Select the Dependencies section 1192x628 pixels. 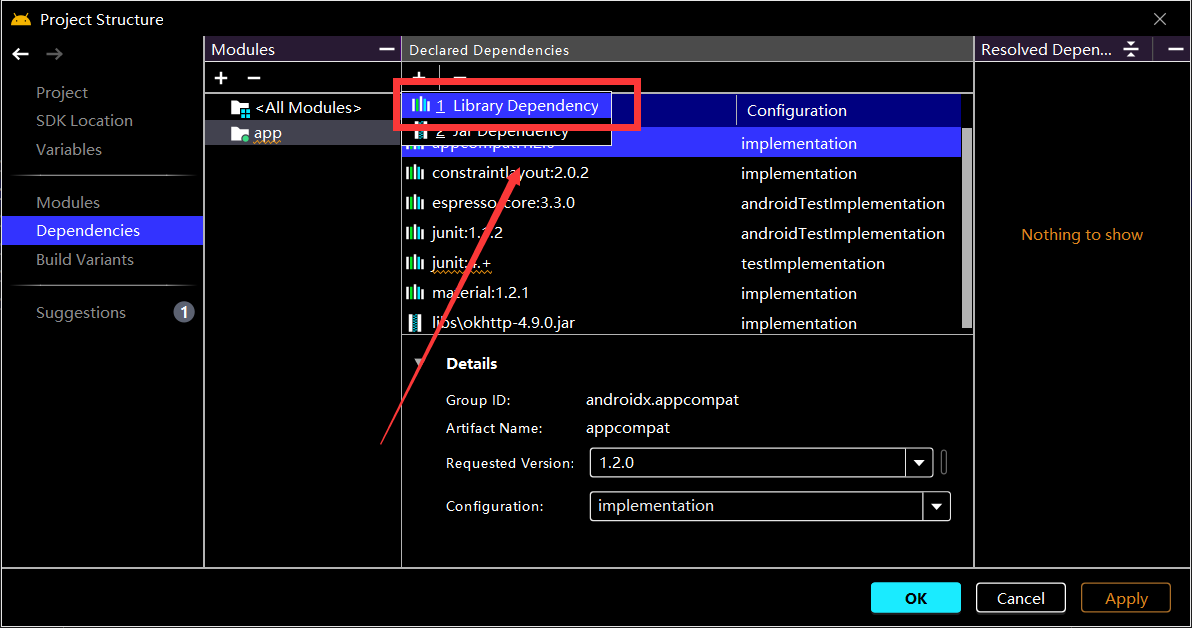103,230
